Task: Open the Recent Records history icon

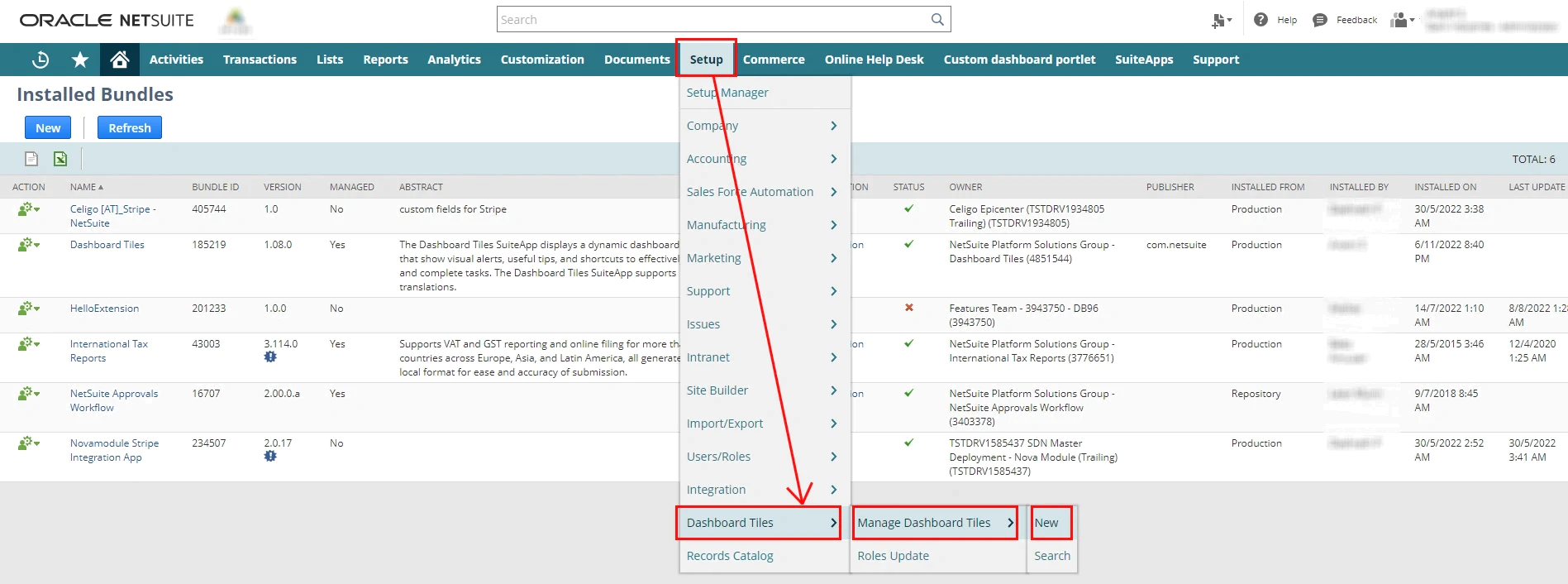Action: (41, 60)
